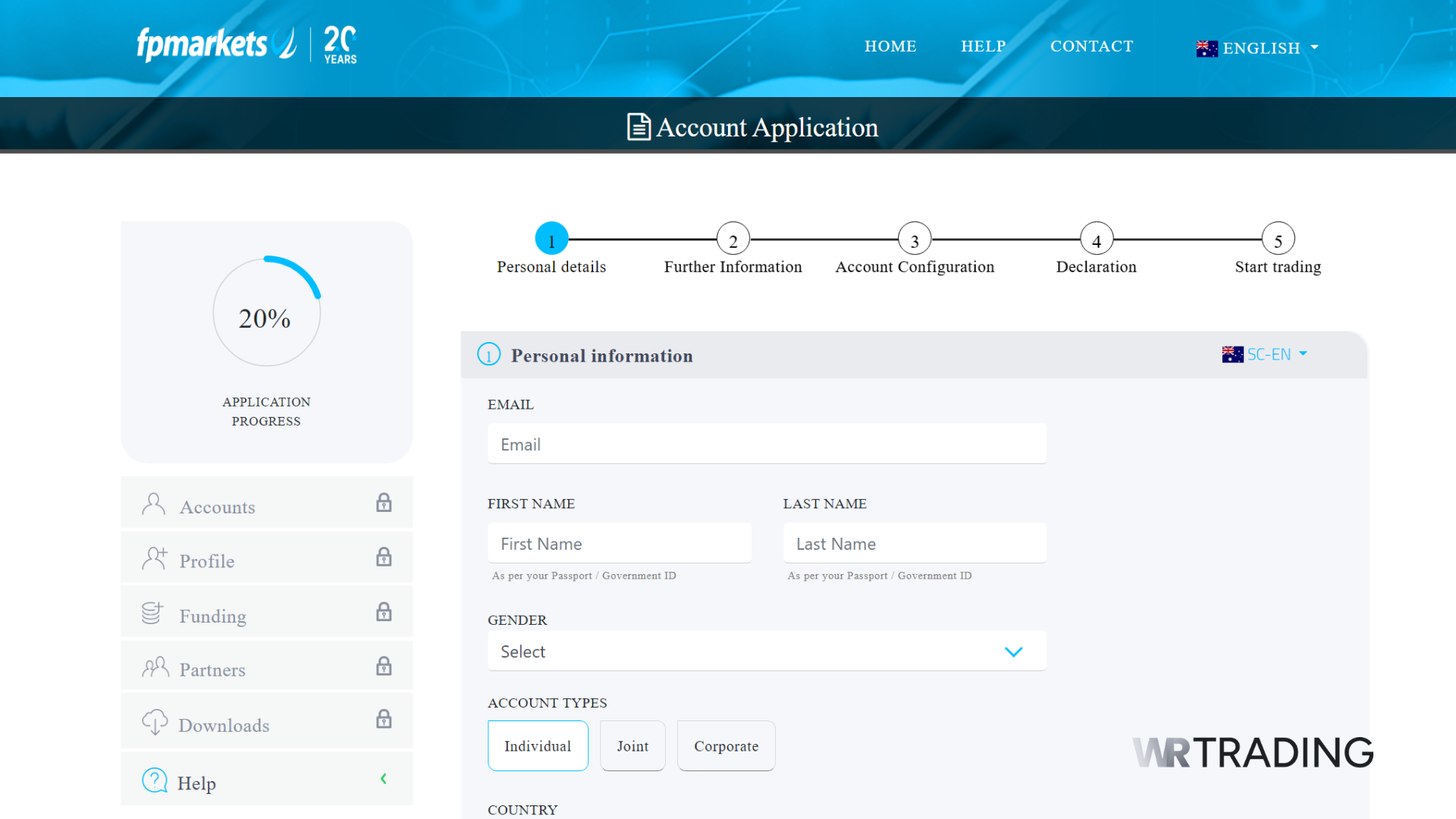1456x819 pixels.
Task: Click the 20% application progress circle
Action: coord(266,313)
